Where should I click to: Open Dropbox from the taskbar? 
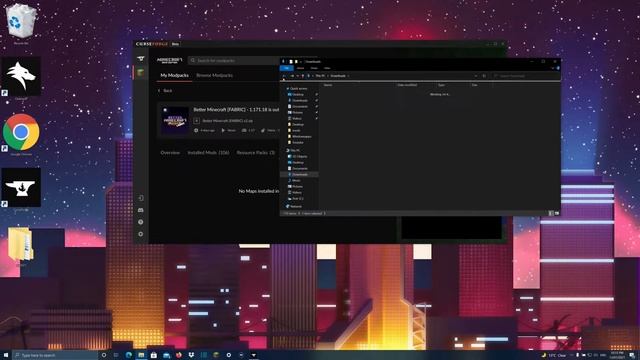point(191,355)
